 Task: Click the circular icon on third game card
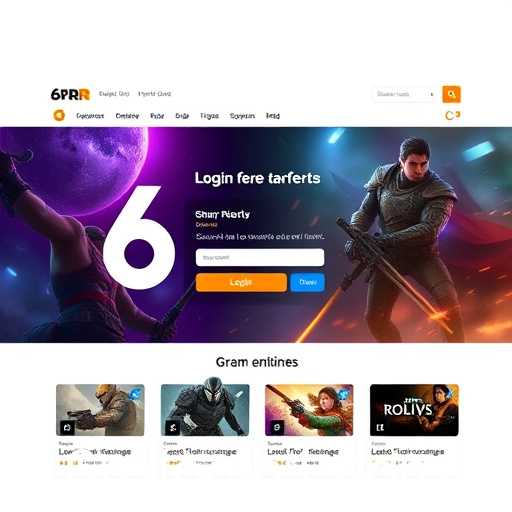click(x=277, y=427)
